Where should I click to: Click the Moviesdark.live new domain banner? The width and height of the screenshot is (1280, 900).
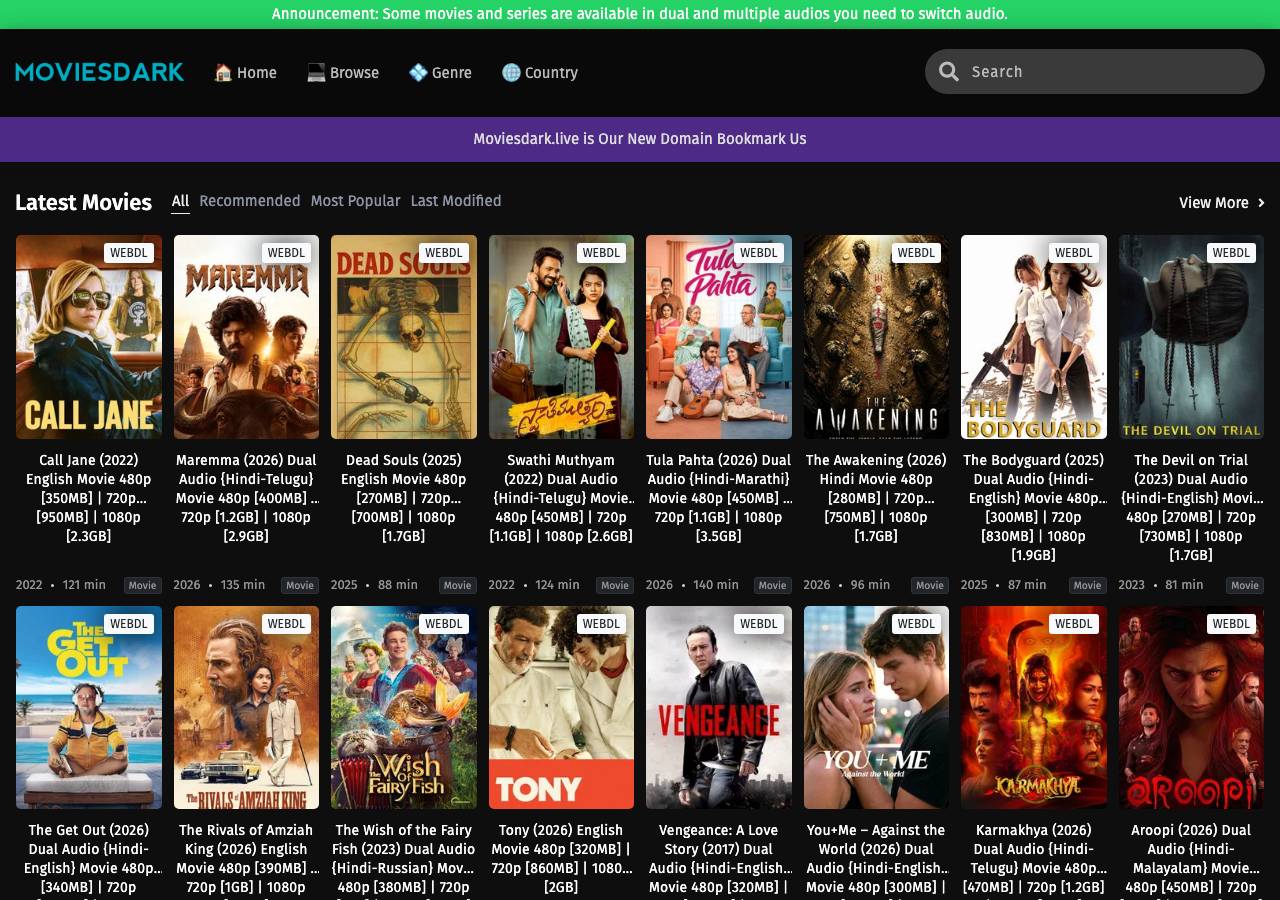point(640,139)
